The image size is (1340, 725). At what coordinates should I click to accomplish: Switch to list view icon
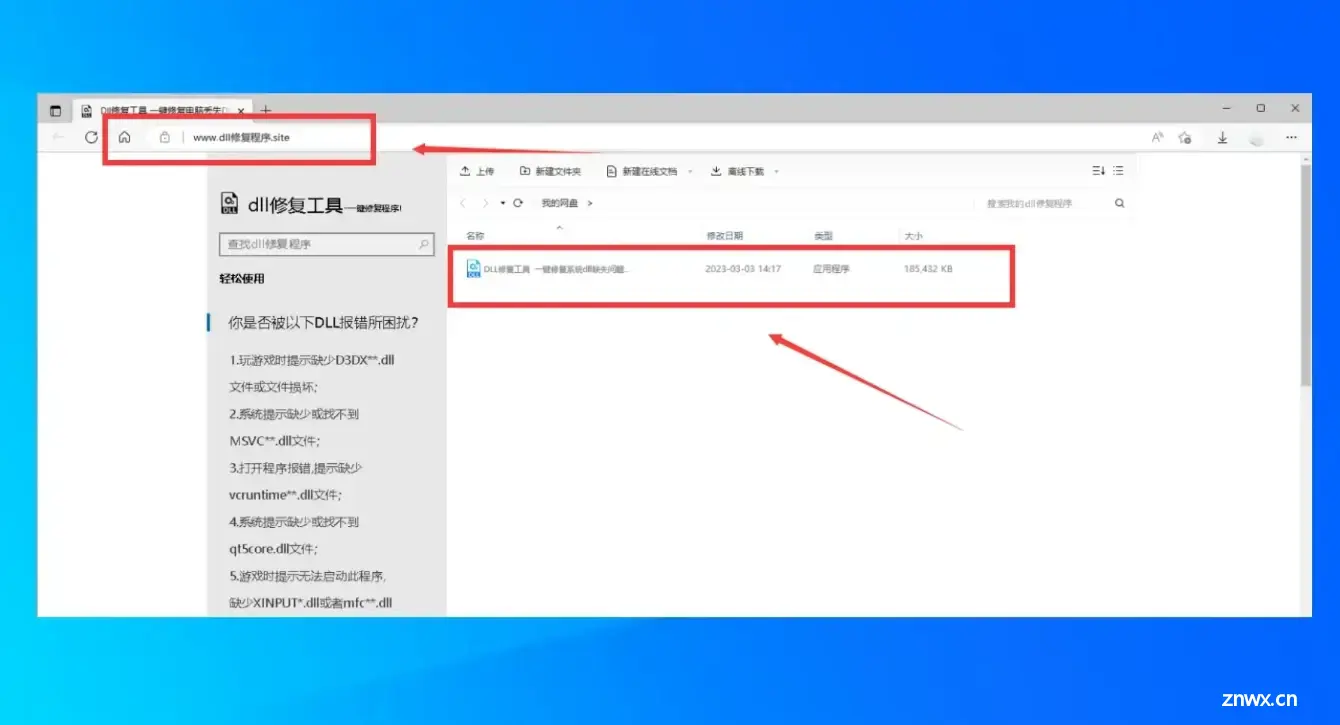click(x=1118, y=171)
